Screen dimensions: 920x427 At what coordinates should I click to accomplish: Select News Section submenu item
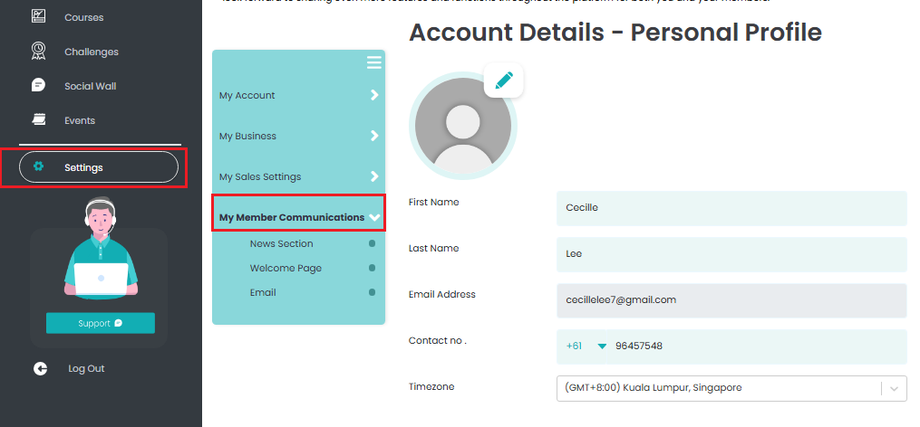point(281,244)
